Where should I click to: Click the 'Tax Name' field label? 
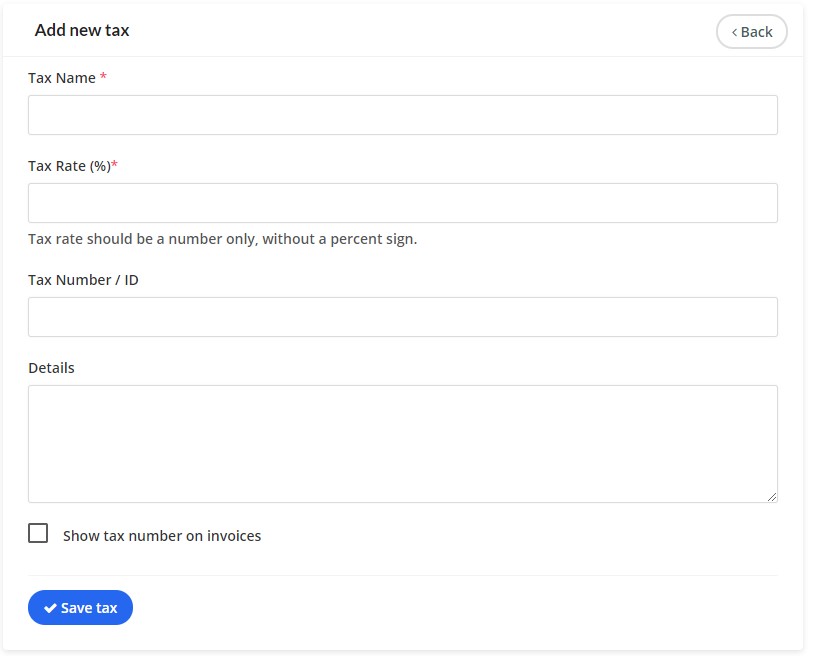62,78
